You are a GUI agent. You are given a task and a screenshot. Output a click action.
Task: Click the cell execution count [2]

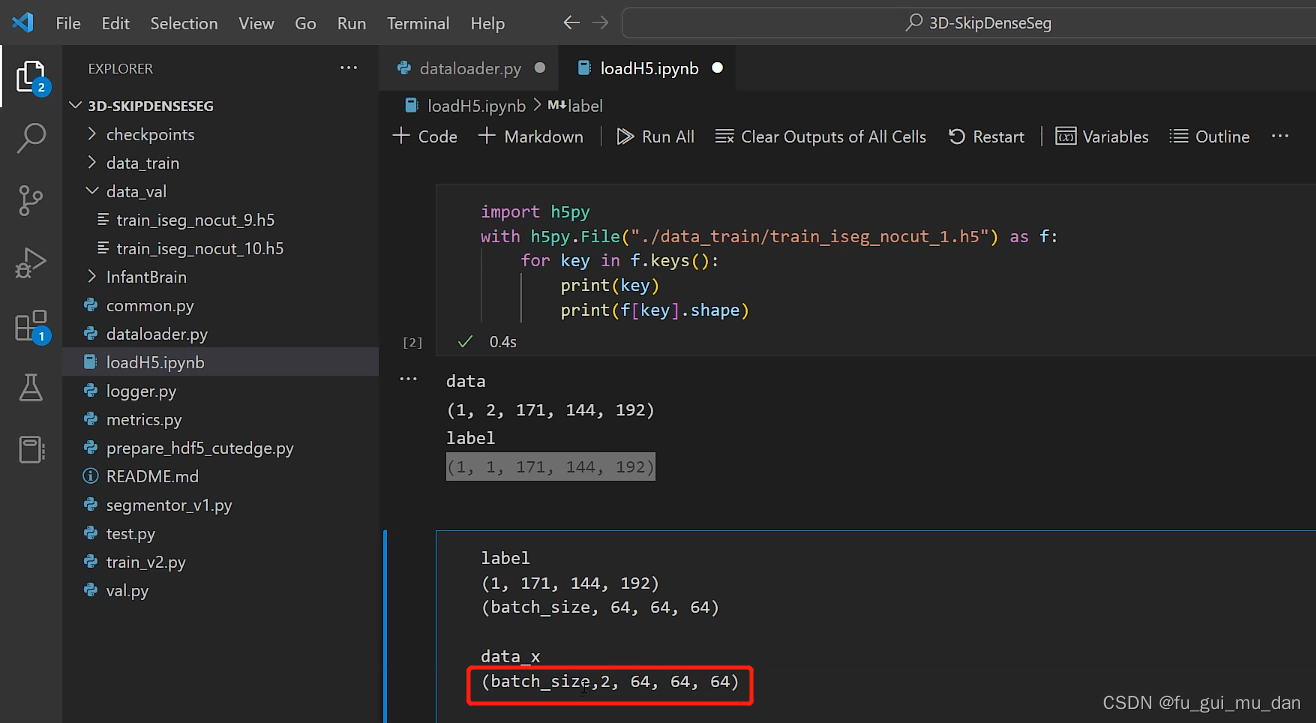point(412,342)
